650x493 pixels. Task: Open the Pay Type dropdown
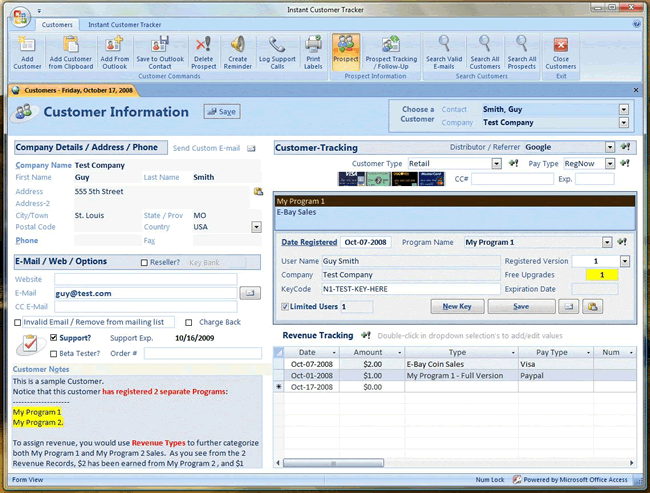[x=609, y=163]
